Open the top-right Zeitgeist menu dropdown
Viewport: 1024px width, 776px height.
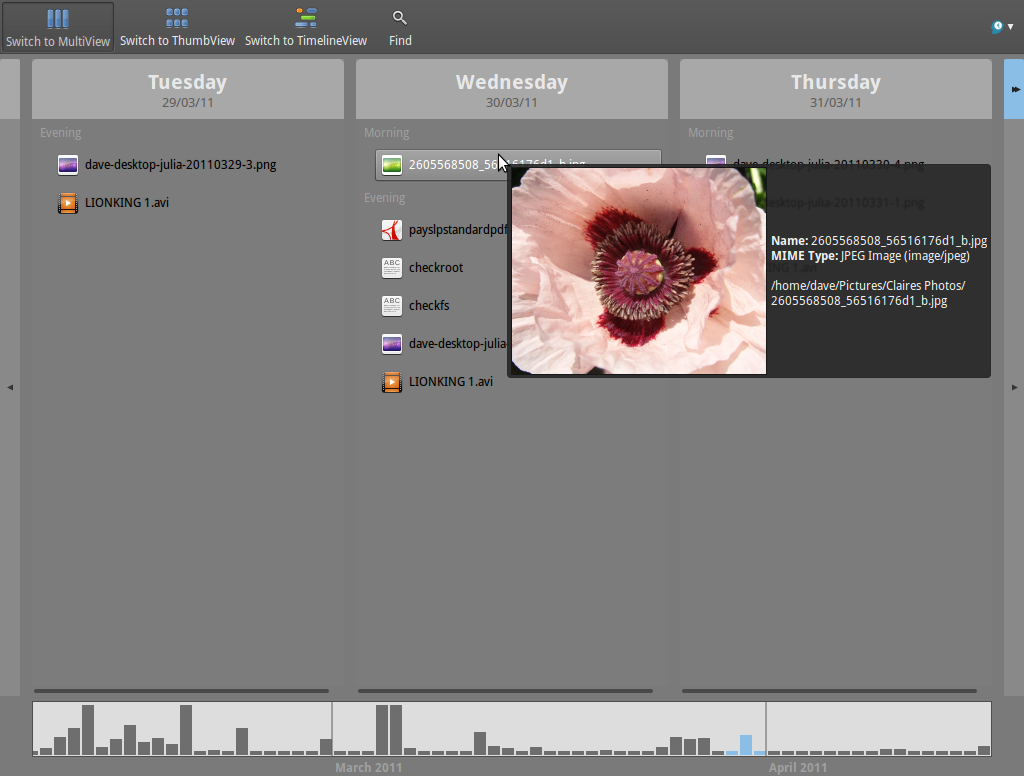[x=1002, y=27]
